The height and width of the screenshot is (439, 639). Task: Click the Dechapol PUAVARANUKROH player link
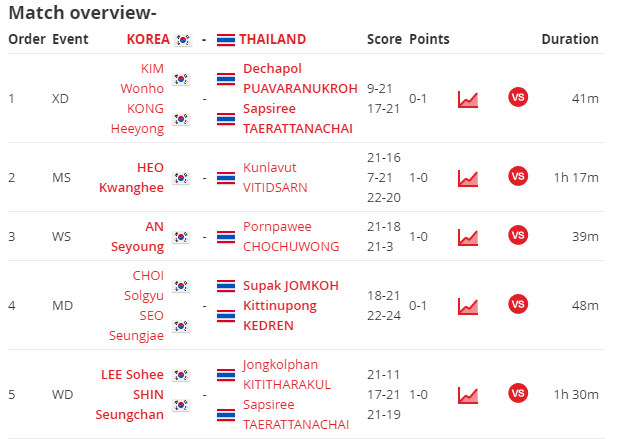coord(300,78)
